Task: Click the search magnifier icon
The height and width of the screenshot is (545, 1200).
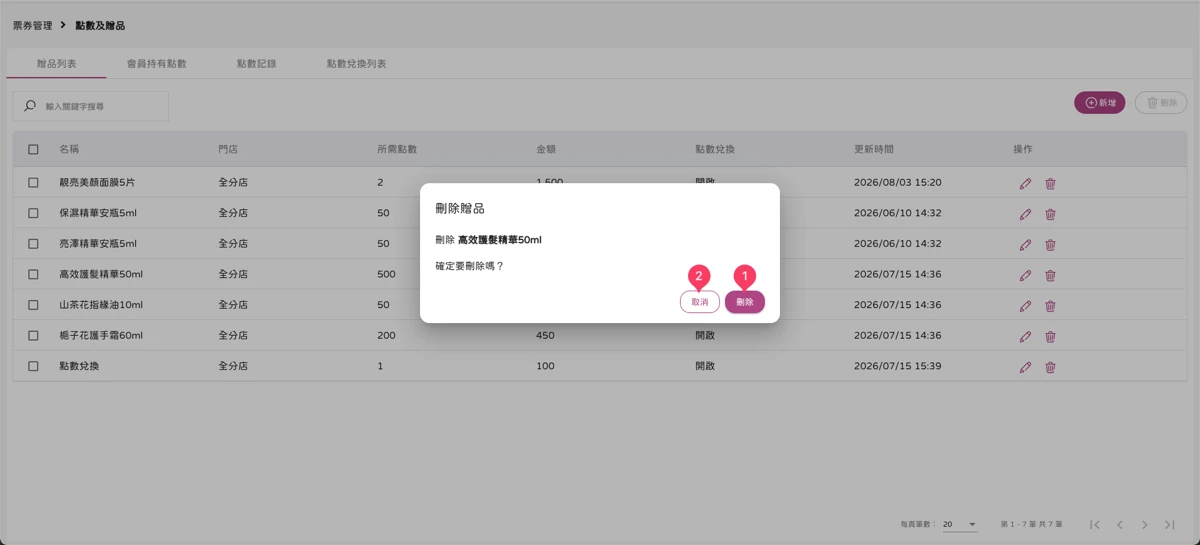Action: click(30, 106)
